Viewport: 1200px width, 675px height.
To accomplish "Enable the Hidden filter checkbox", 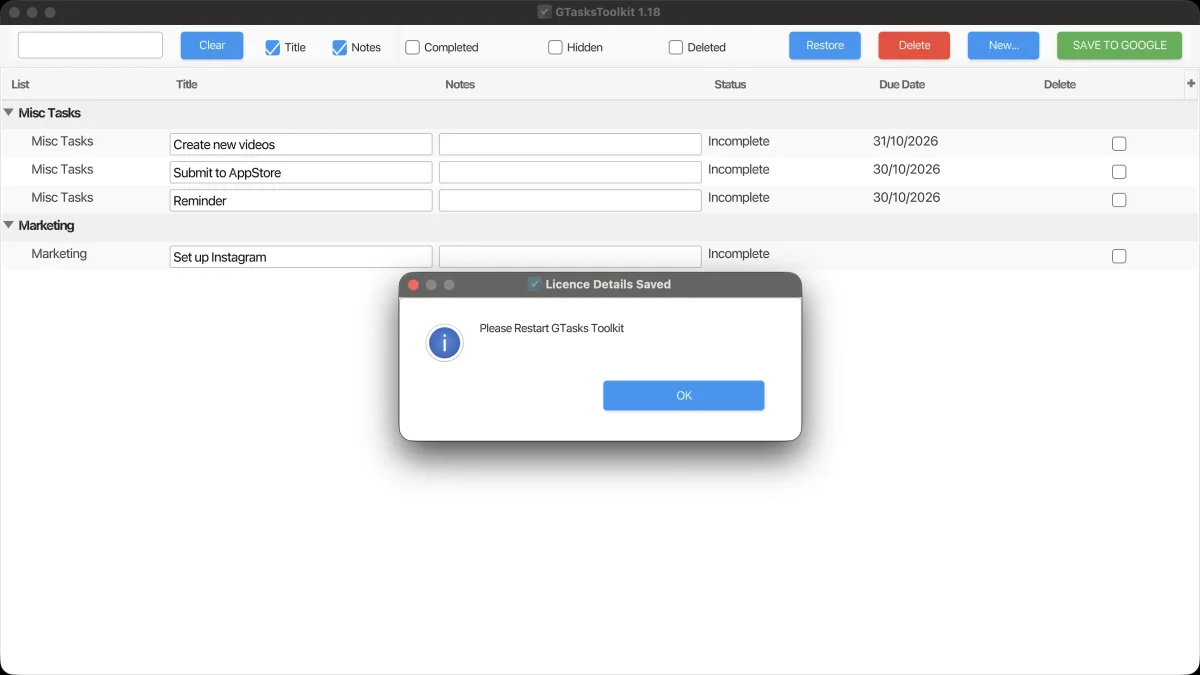I will (555, 47).
